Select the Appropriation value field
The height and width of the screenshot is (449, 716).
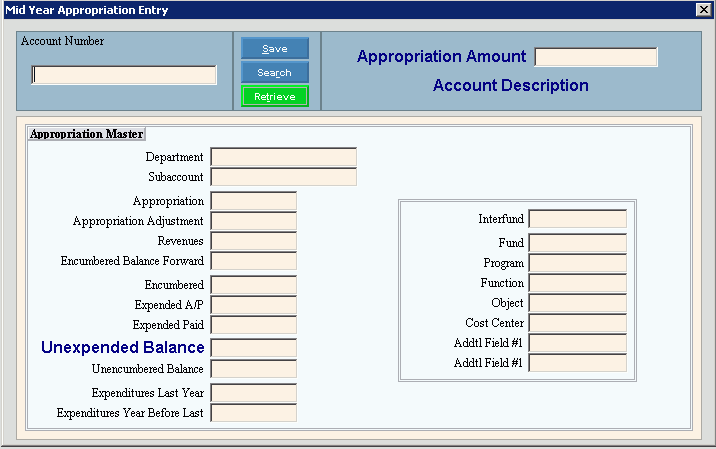(253, 201)
